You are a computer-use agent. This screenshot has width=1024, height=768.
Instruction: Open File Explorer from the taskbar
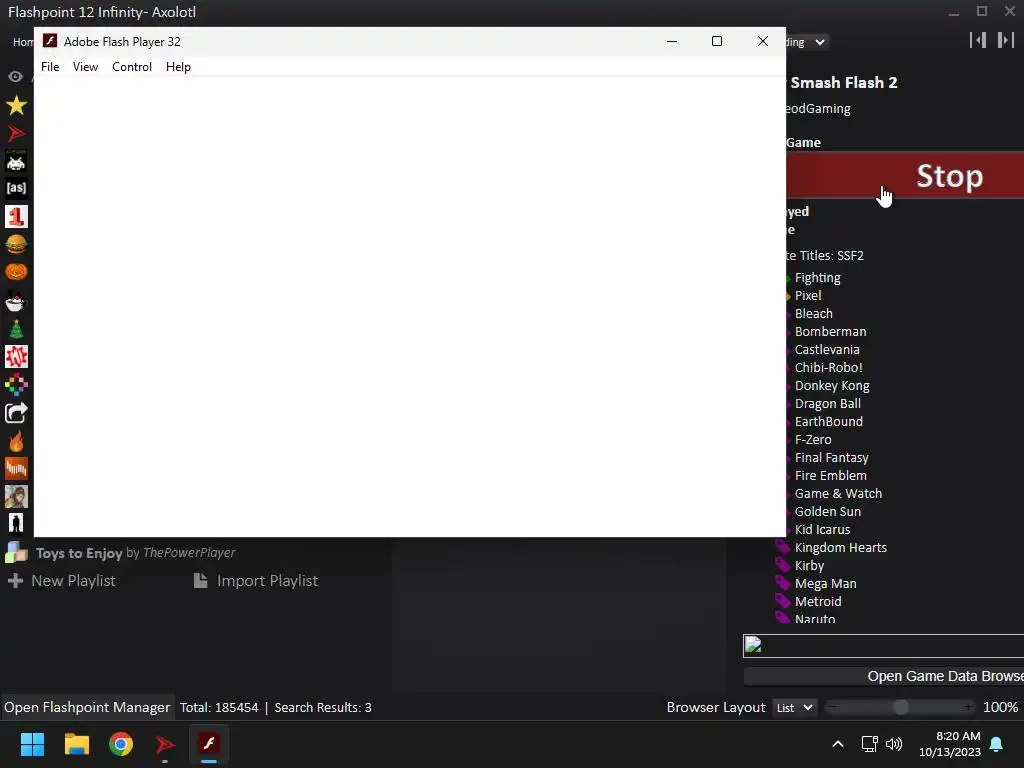pos(76,744)
